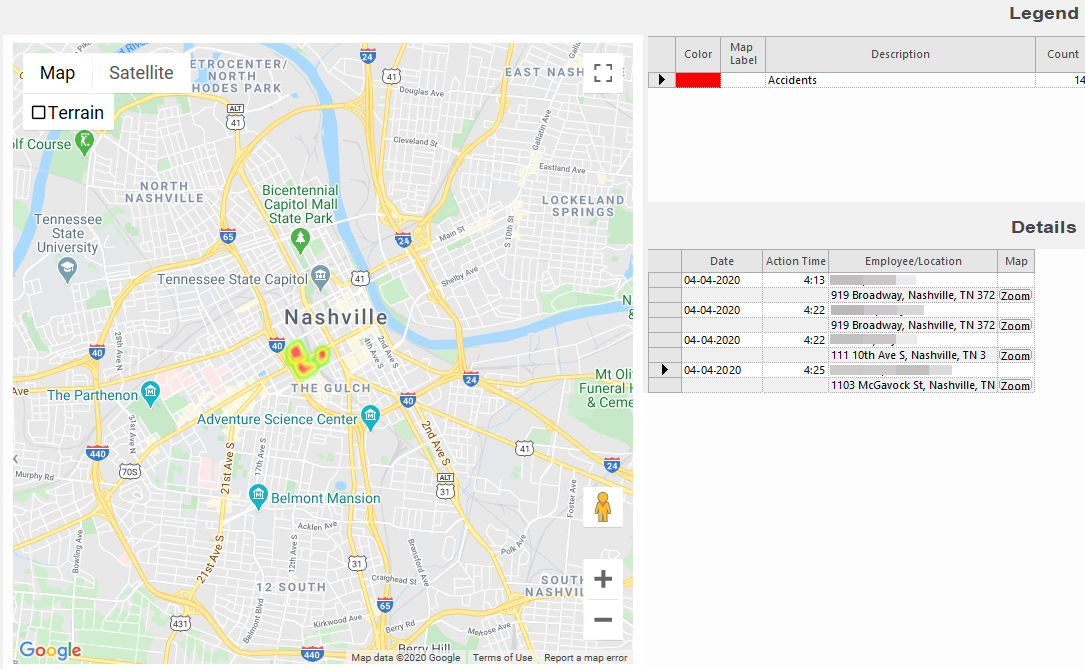Click the Google logo on the map
1085x669 pixels.
pos(49,651)
